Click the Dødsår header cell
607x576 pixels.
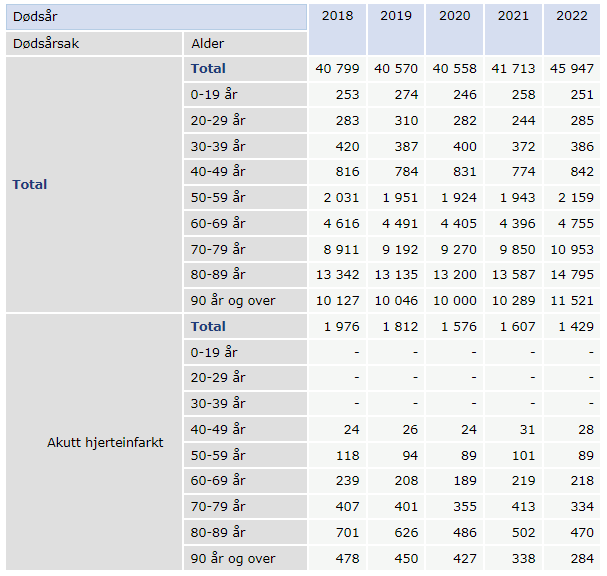coord(156,17)
